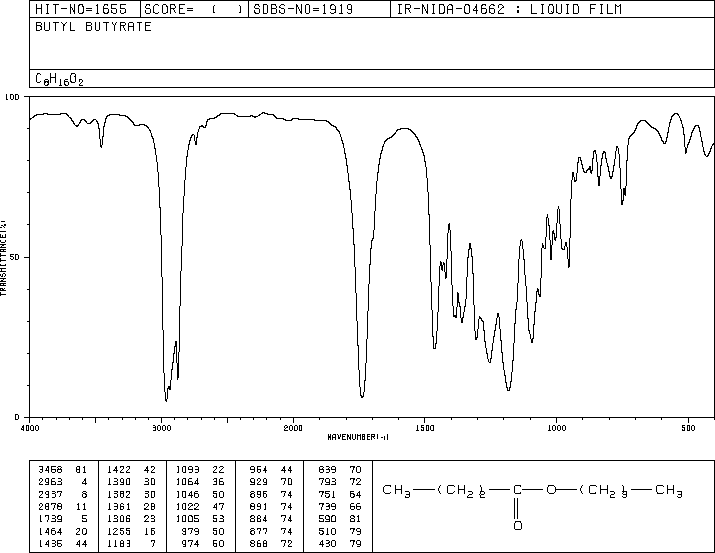This screenshot has height=553, width=715.
Task: Click the (CH2)3 group in the structure
Action: pyautogui.click(x=604, y=491)
